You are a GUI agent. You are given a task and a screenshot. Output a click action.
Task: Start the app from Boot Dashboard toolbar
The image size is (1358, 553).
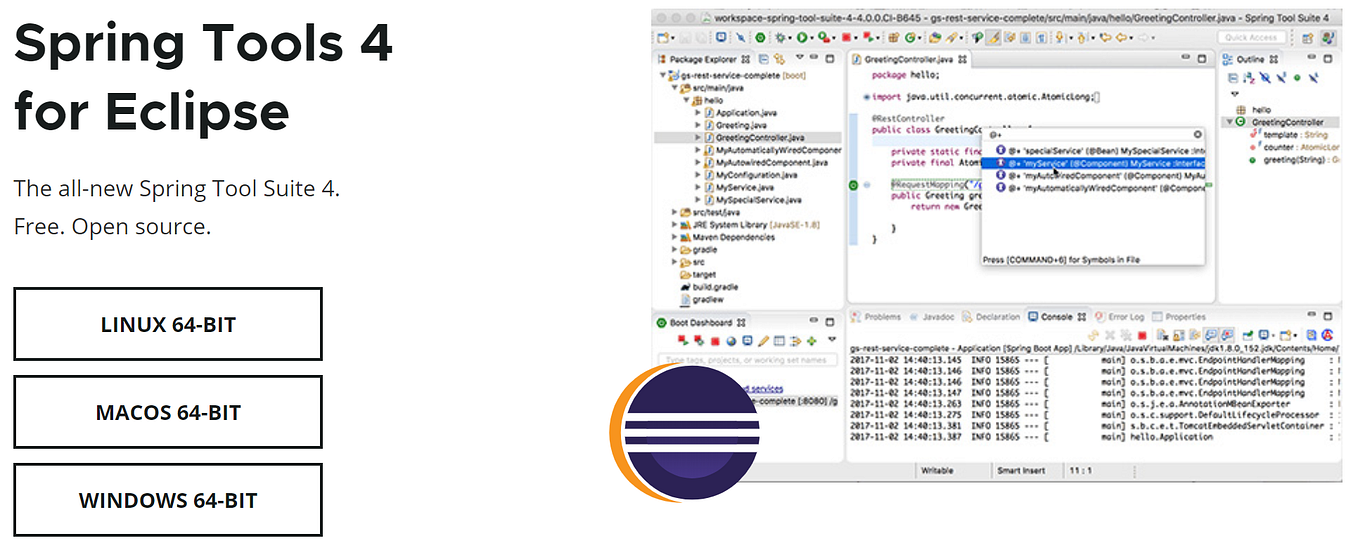tap(683, 341)
